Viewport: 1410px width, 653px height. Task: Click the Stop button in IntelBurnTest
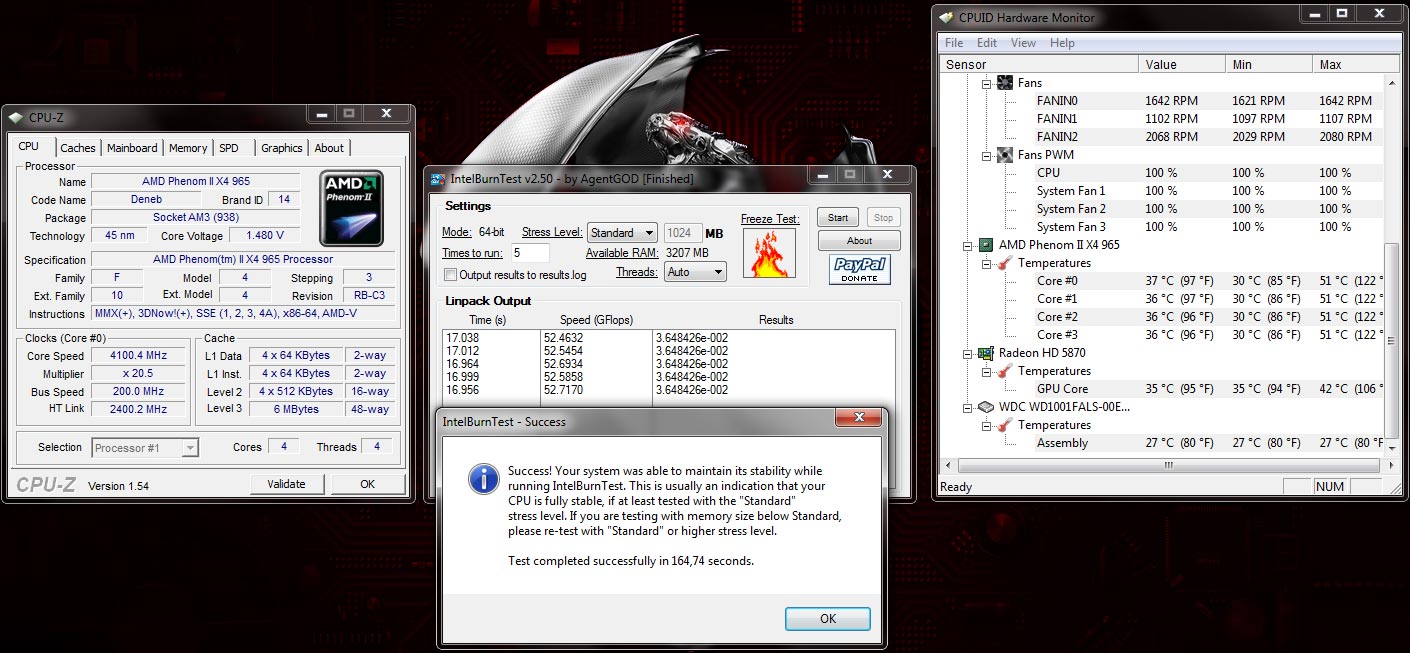883,217
